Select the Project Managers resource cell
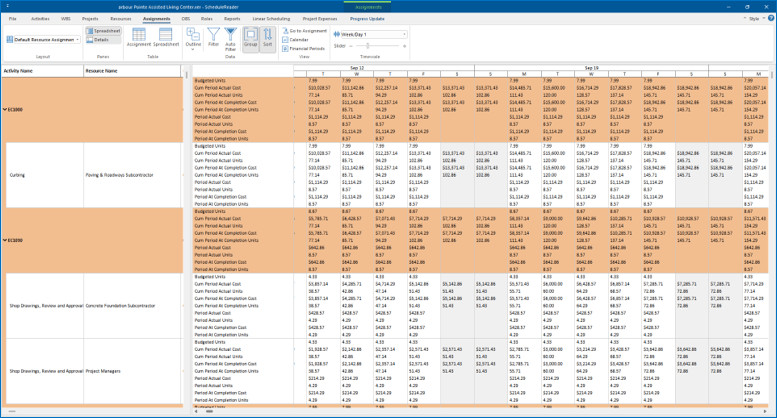The height and width of the screenshot is (418, 777). (x=133, y=371)
